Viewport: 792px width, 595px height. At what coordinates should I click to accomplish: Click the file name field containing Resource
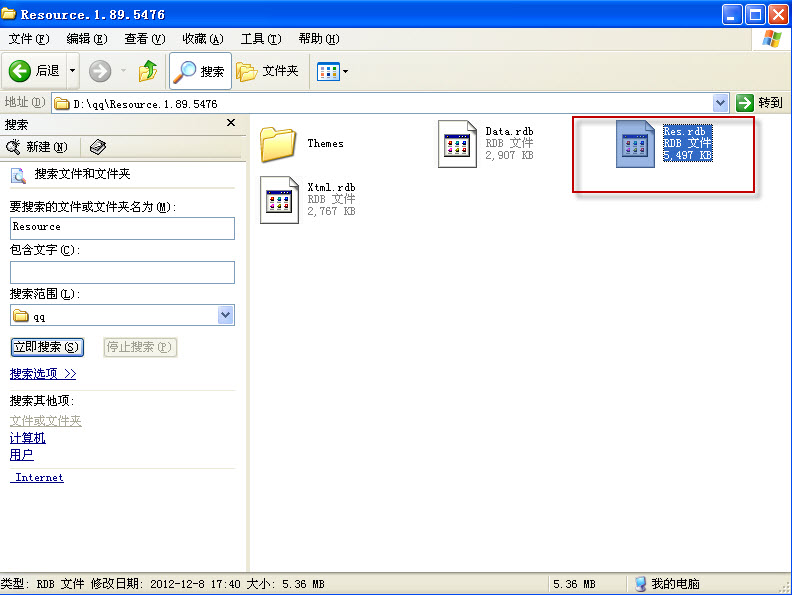[122, 228]
